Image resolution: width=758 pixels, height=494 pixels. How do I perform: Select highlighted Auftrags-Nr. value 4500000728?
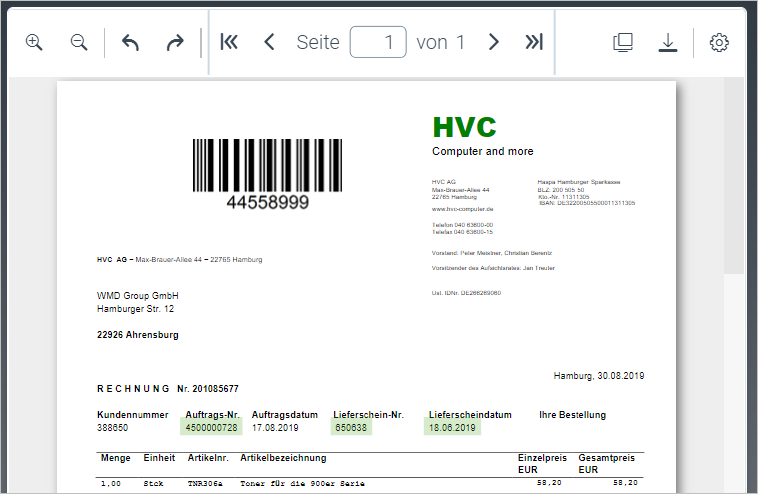coord(211,427)
